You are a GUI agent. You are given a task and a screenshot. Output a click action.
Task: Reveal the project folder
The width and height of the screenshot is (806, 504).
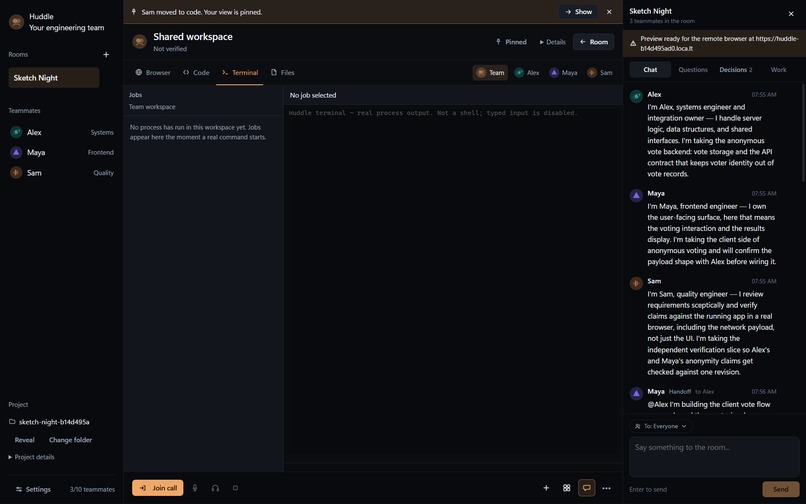25,440
